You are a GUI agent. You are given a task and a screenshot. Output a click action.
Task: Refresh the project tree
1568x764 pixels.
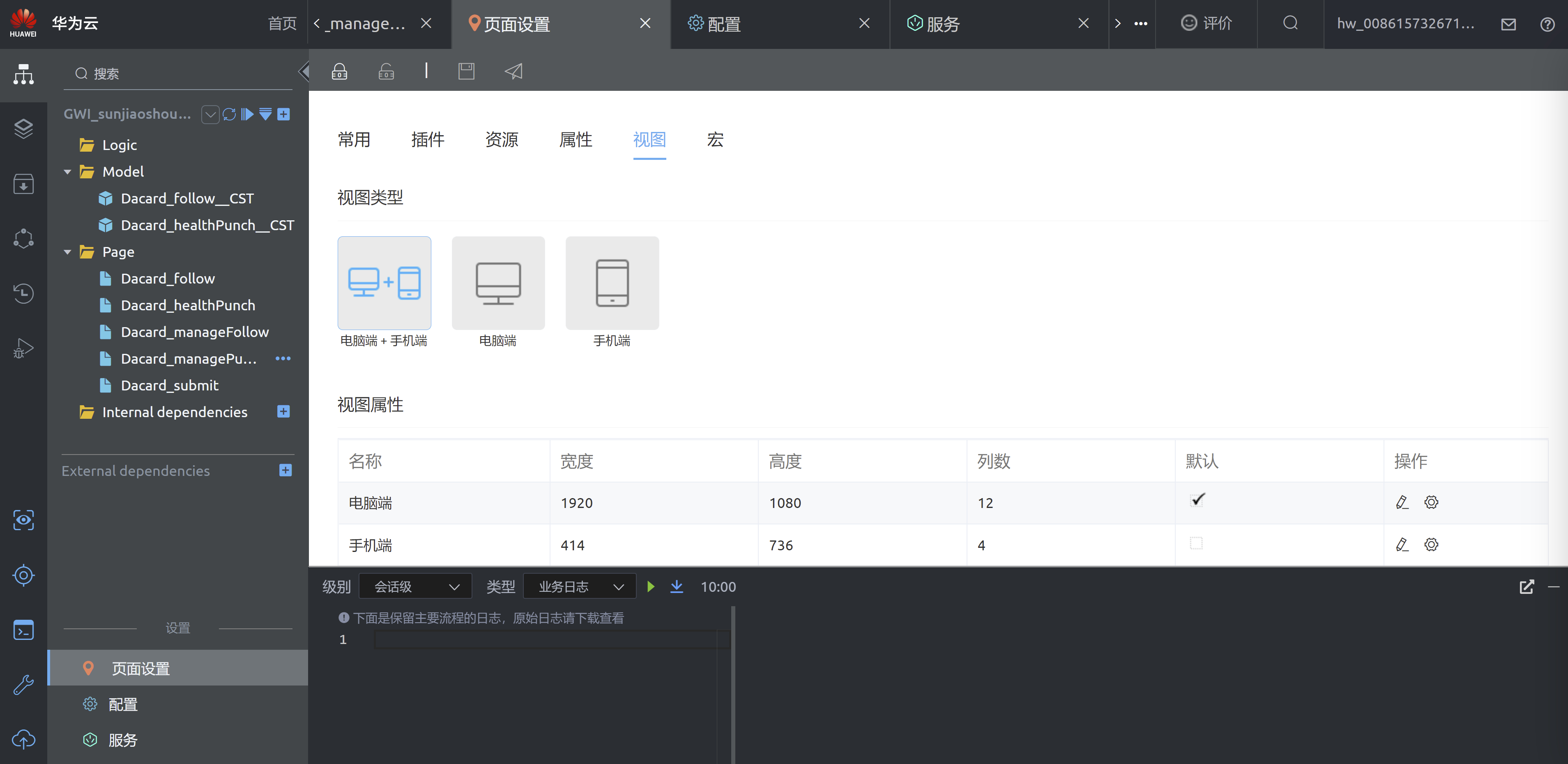coord(229,114)
